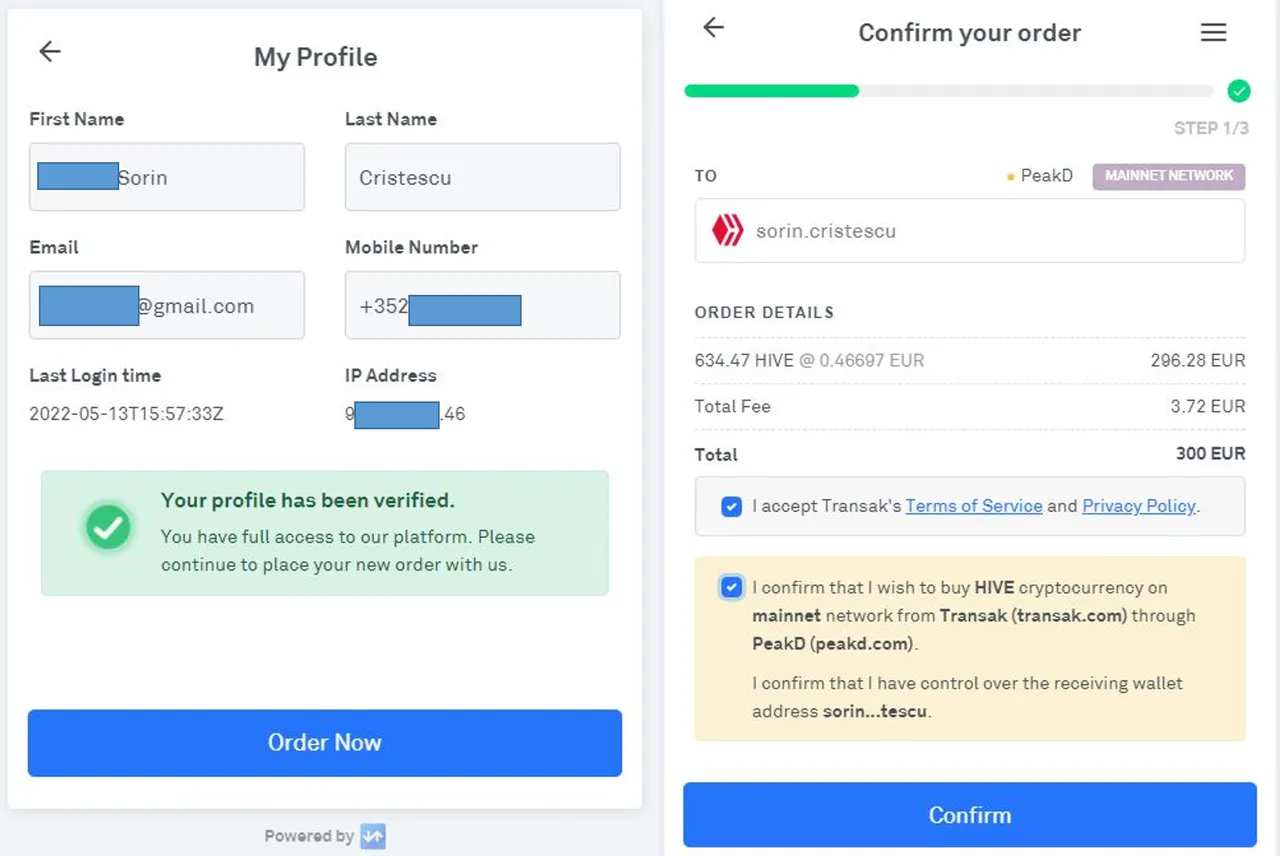Focus the First Name input field
The image size is (1280, 856).
point(167,177)
